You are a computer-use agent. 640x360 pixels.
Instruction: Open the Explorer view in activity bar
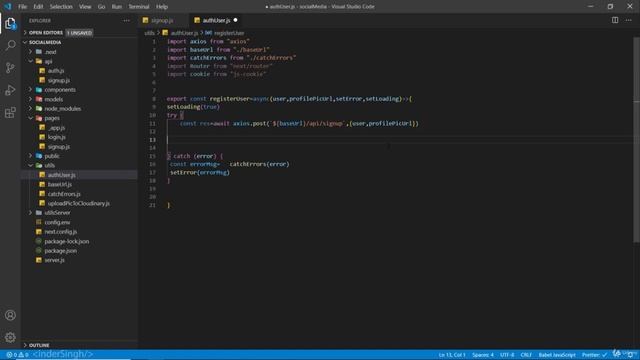pyautogui.click(x=10, y=24)
